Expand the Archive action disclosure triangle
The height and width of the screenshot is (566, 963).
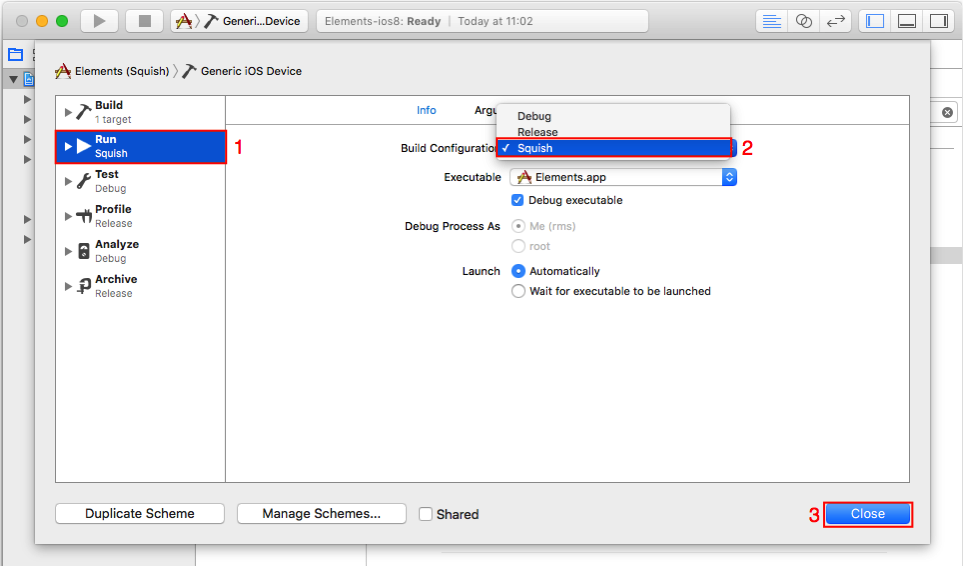[68, 286]
